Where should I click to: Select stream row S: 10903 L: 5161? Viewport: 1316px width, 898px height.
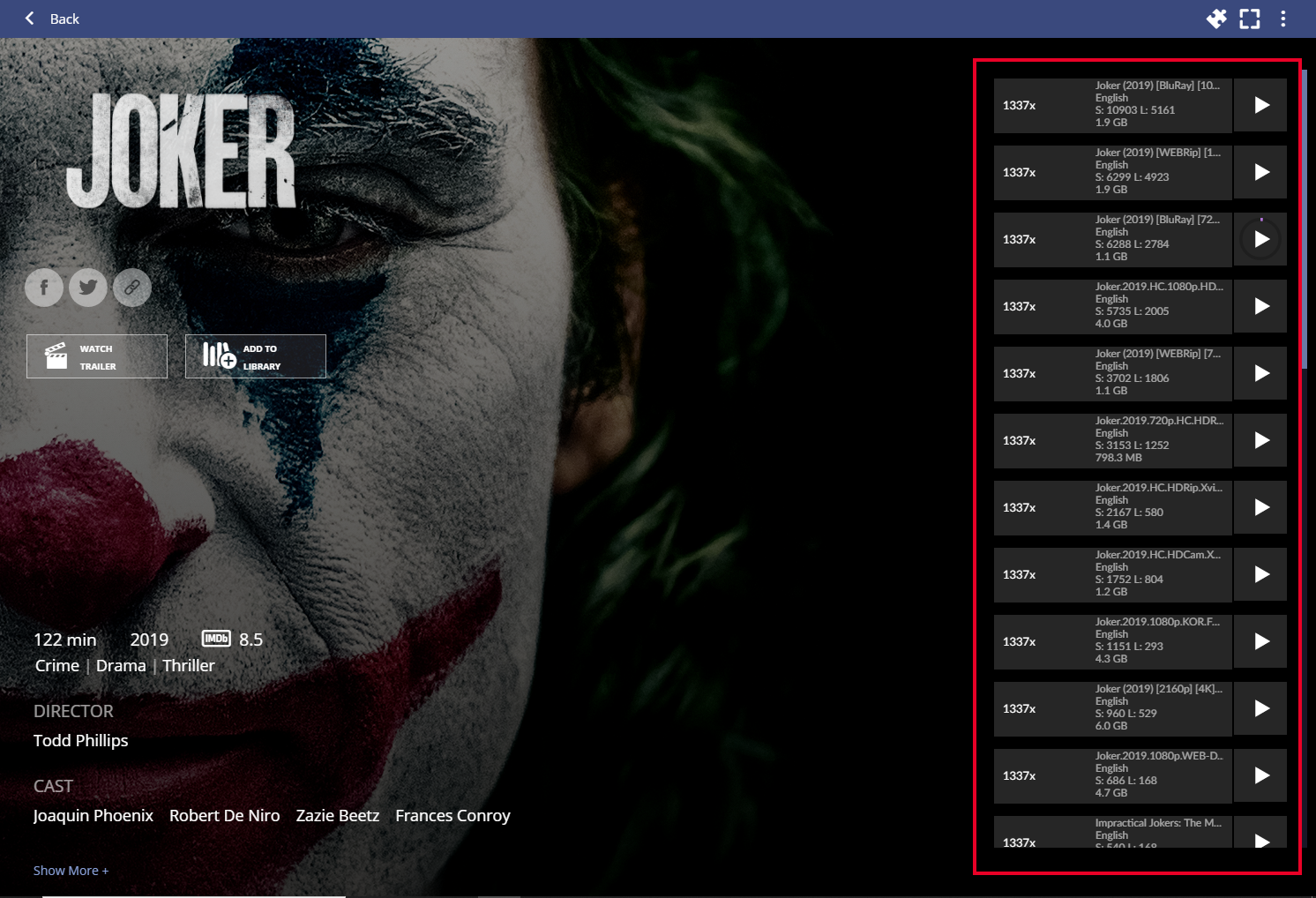click(x=1113, y=105)
